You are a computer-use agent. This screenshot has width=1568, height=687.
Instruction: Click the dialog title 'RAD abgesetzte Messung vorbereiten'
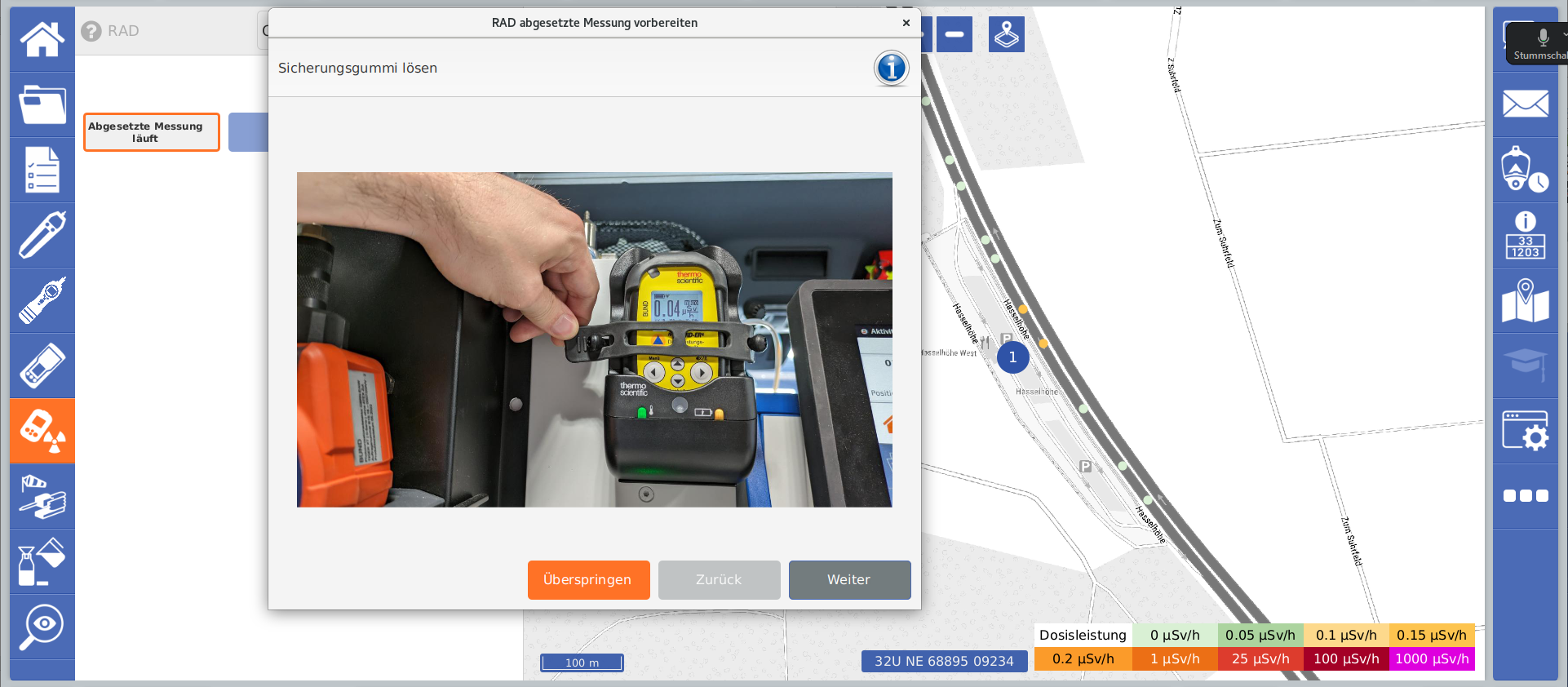[x=595, y=23]
